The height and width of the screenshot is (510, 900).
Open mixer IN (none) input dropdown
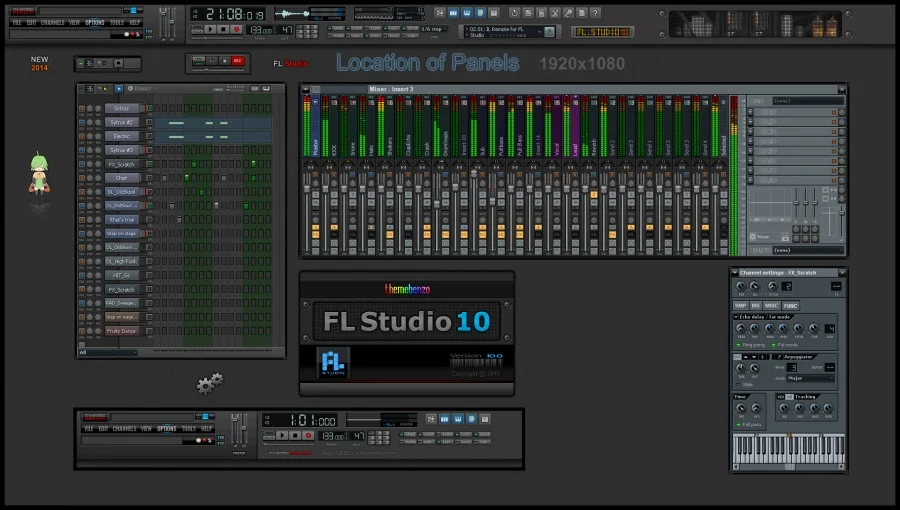[x=808, y=100]
